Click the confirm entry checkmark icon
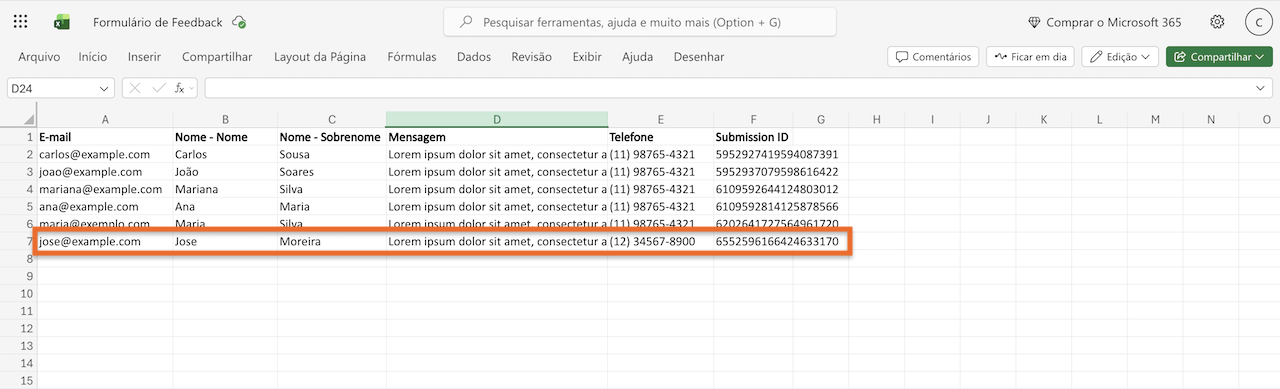The image size is (1280, 389). click(x=158, y=88)
